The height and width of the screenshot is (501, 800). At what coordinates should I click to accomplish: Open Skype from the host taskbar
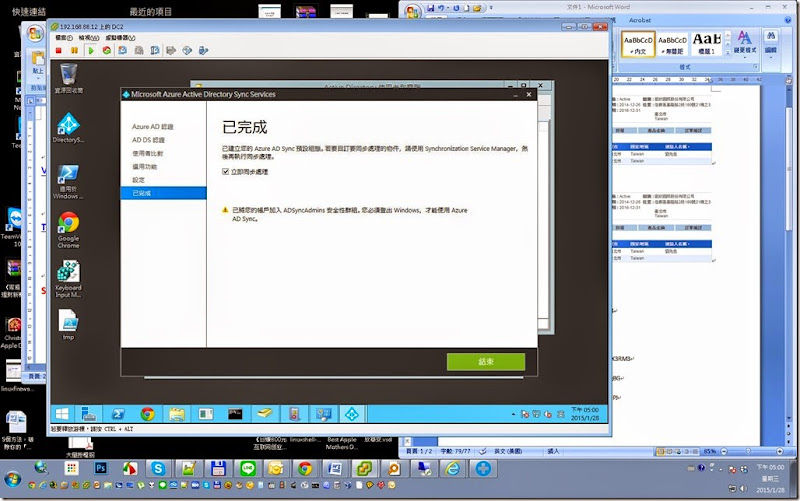pyautogui.click(x=158, y=468)
